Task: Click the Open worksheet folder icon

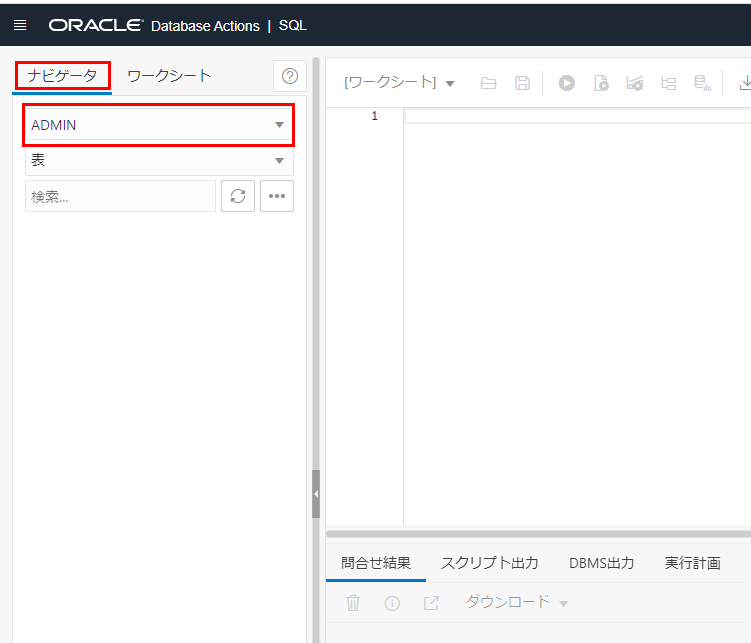Action: click(489, 83)
